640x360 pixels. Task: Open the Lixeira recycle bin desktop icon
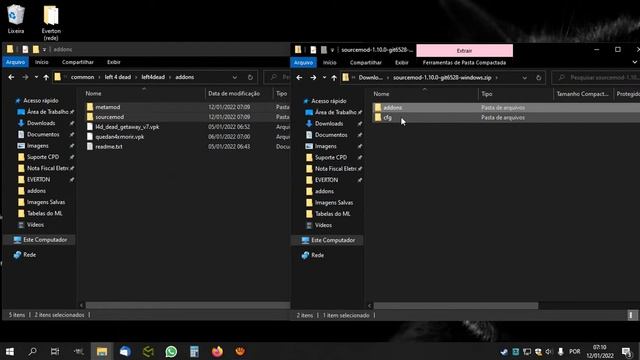(16, 19)
